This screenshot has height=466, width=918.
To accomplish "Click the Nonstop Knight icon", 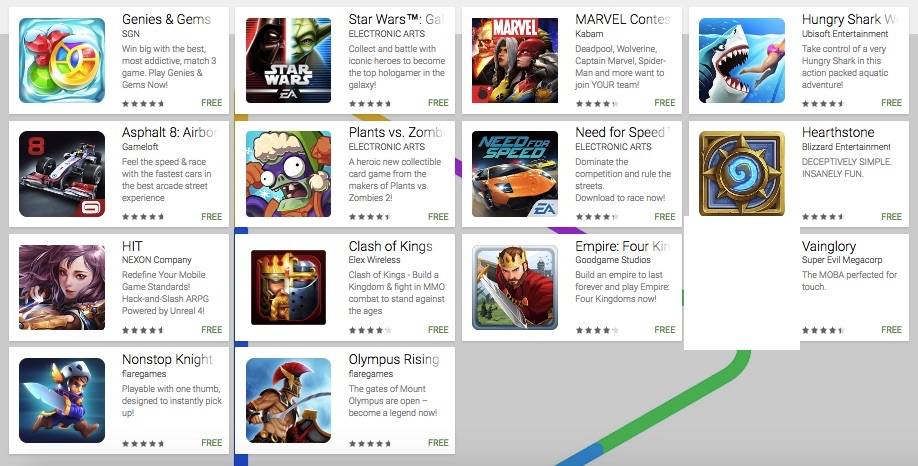I will tap(62, 400).
